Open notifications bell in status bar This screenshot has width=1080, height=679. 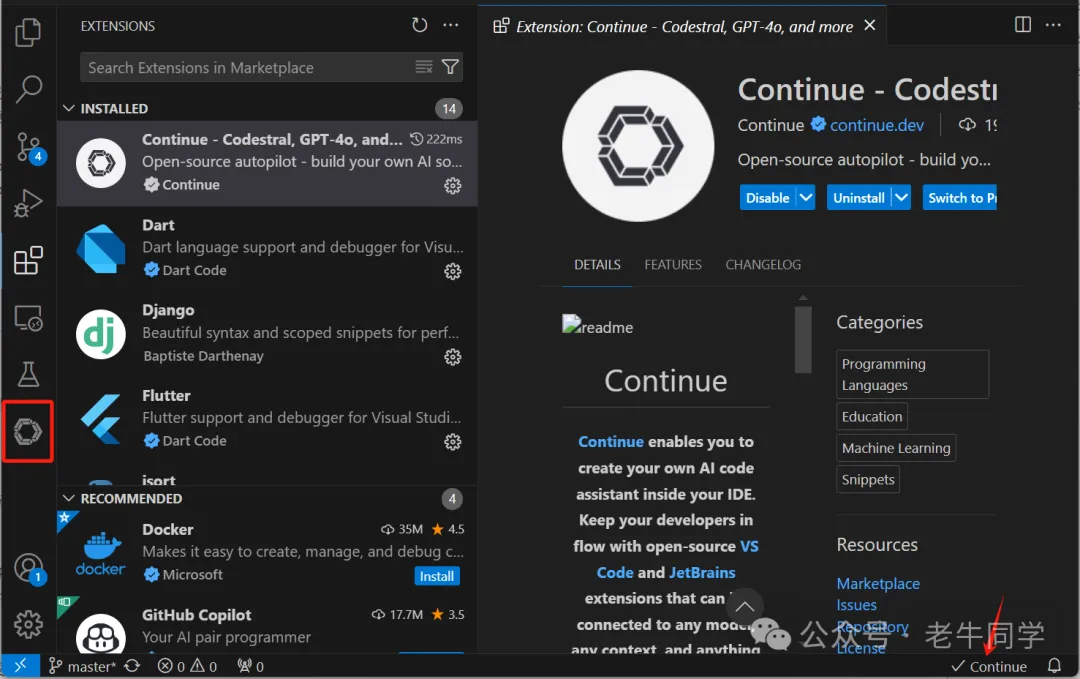click(1054, 666)
